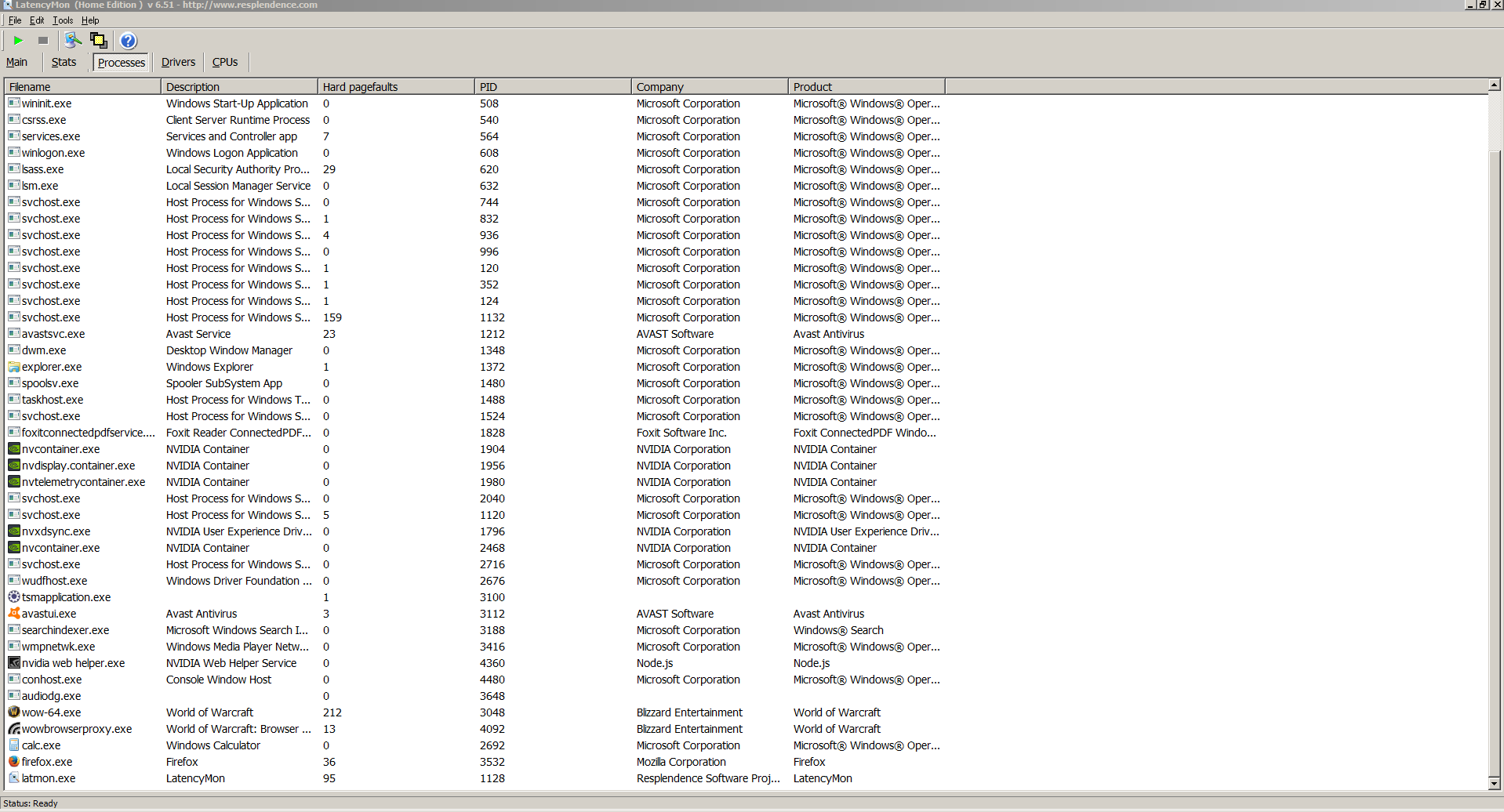1504x812 pixels.
Task: Select the foxitconnectedpdfservice row
Action: point(475,433)
